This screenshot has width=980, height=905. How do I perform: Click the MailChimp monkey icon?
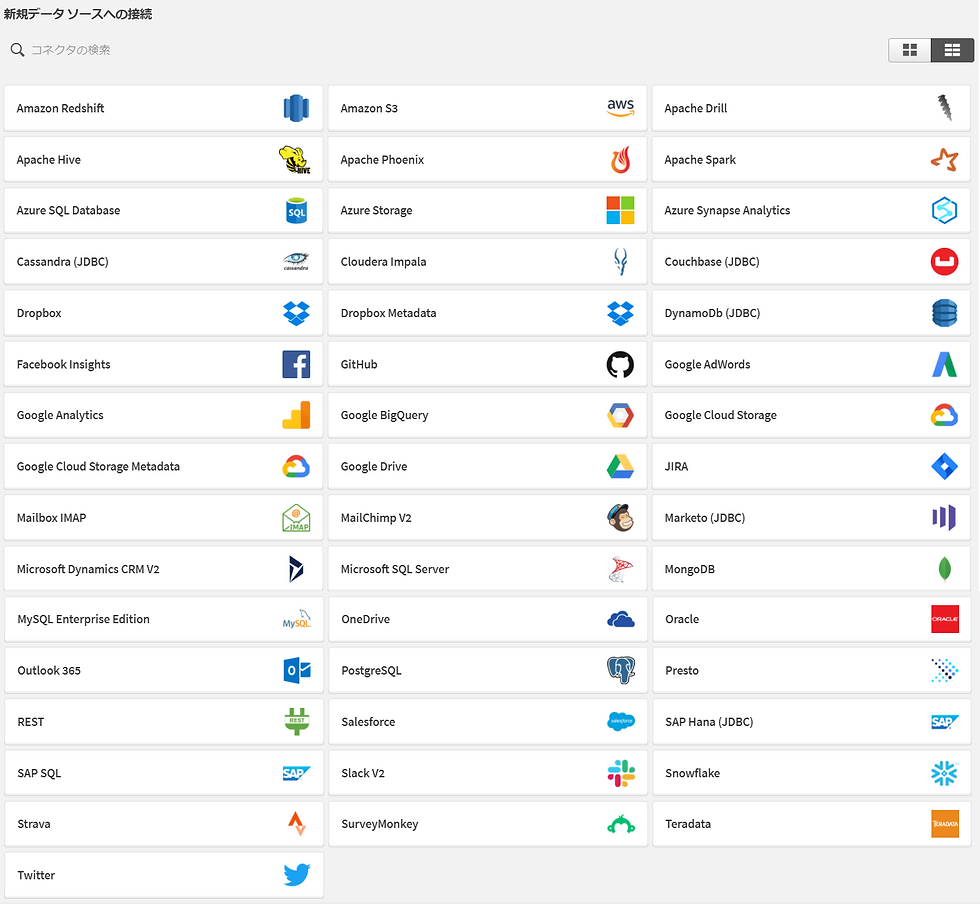621,518
